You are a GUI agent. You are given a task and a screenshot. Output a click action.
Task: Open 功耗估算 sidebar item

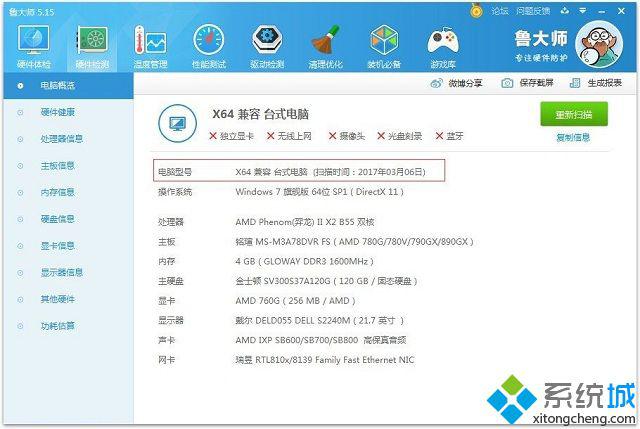click(x=58, y=326)
